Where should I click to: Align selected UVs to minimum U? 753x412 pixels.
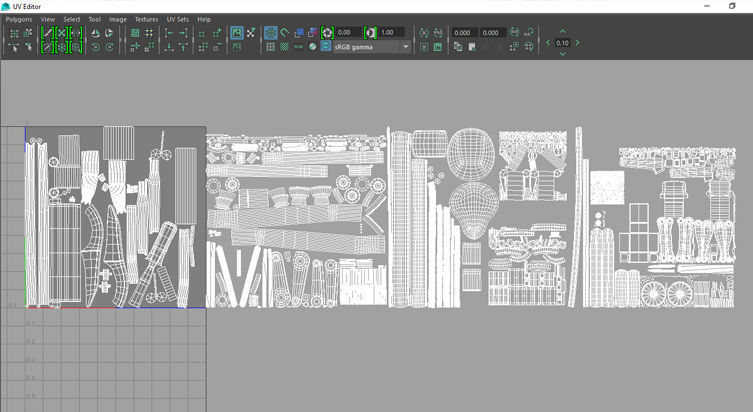point(169,33)
